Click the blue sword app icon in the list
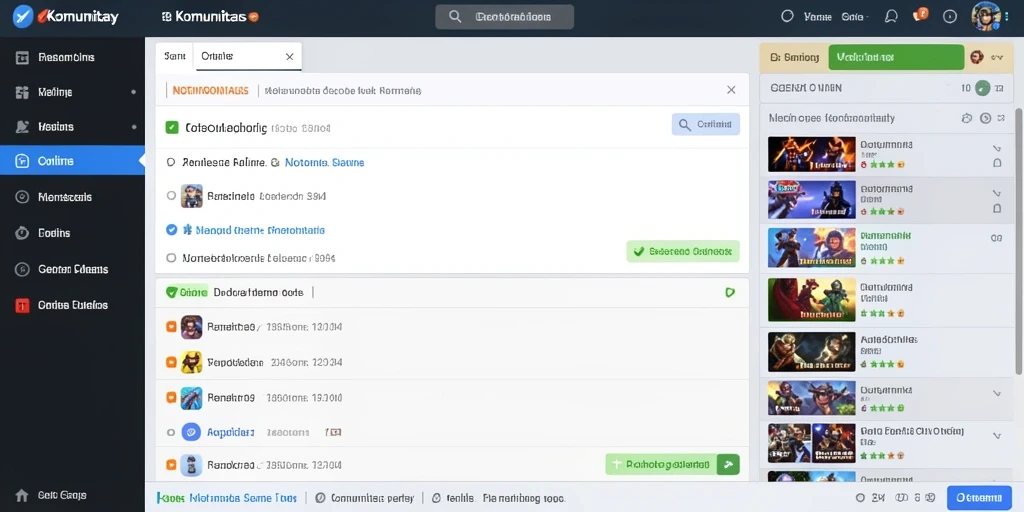Viewport: 1024px width, 512px height. click(191, 398)
